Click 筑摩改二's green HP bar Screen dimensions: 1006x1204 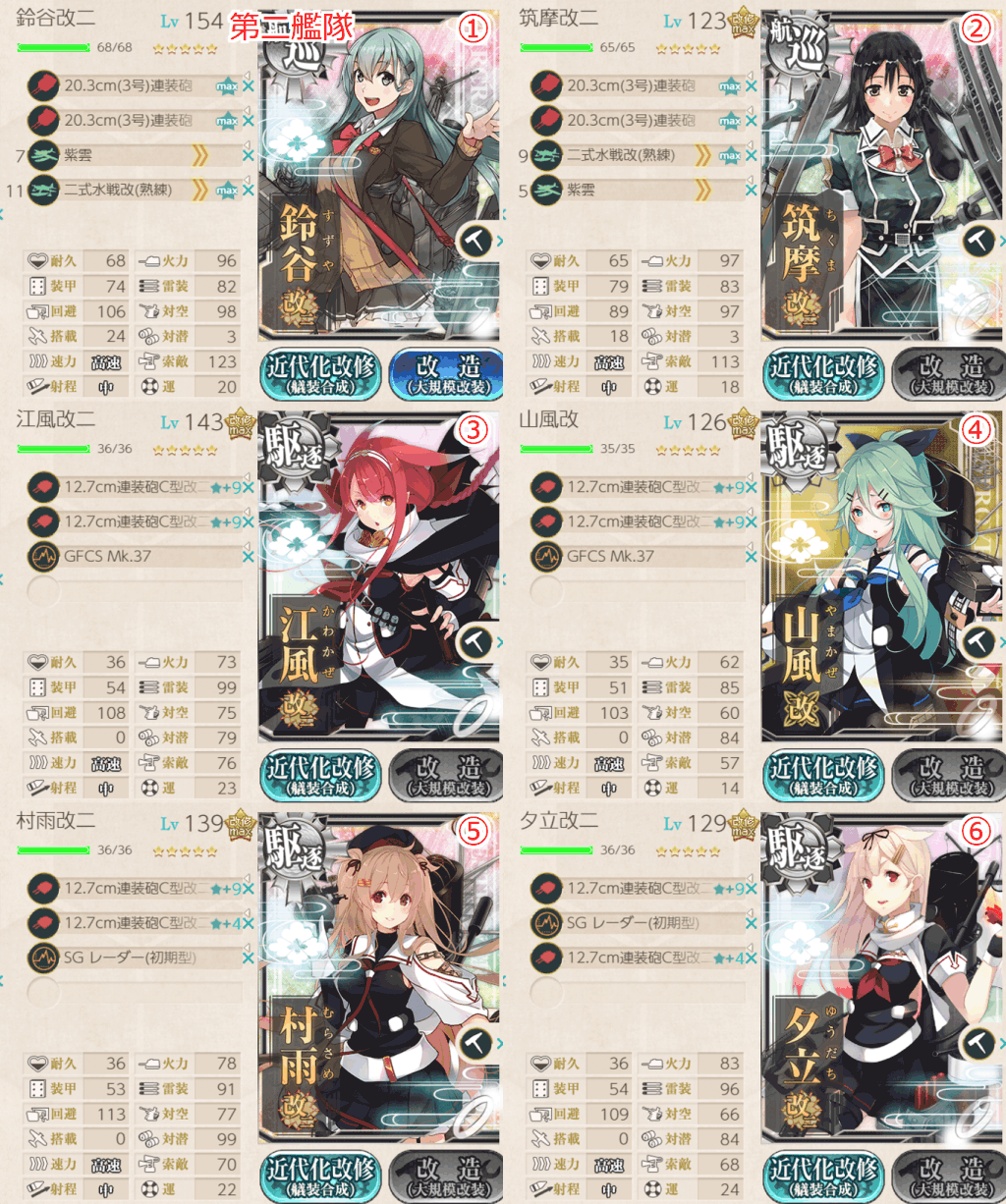pos(556,46)
